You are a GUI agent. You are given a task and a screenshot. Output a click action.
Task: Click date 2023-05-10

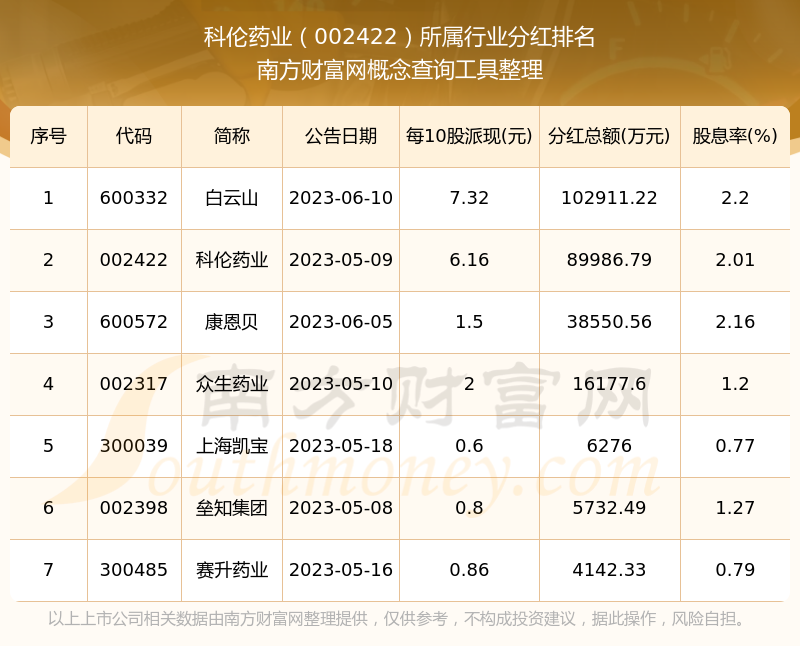(x=341, y=384)
